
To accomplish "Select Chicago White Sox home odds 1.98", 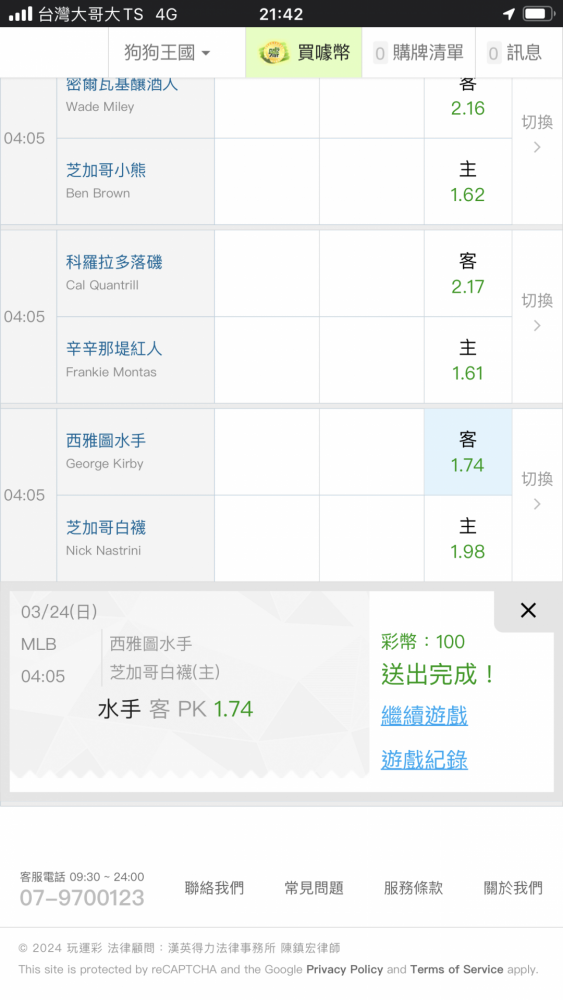I will (468, 539).
